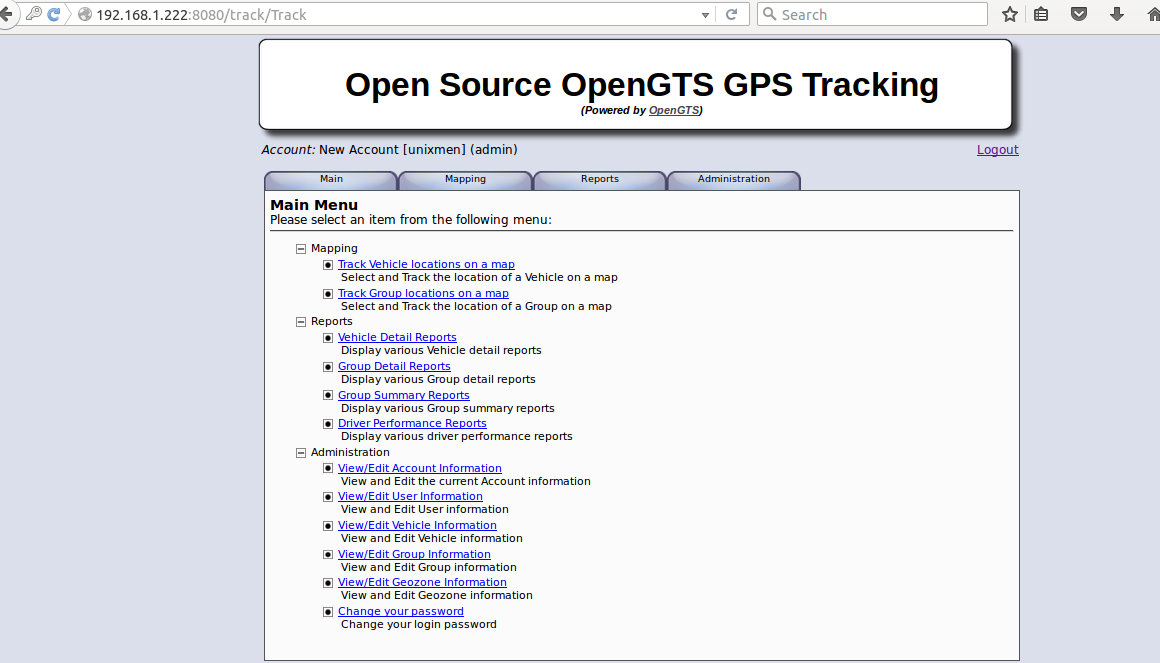
Task: Collapse the Reports menu section
Action: 301,322
